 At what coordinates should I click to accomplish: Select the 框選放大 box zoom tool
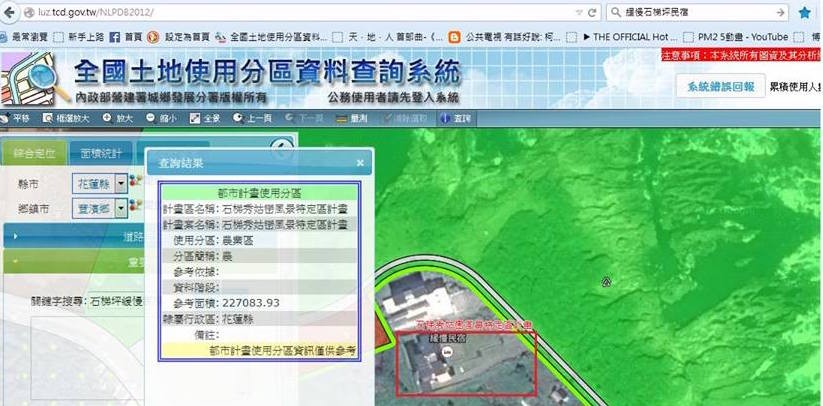tap(67, 118)
